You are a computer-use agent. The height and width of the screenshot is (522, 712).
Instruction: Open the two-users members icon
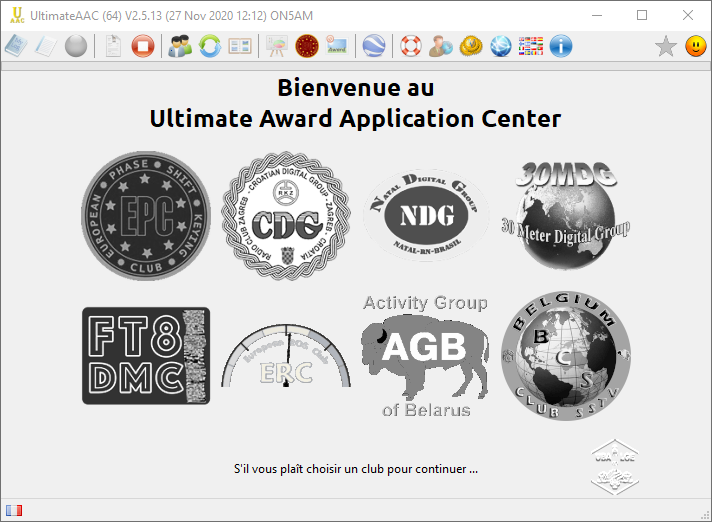[180, 46]
